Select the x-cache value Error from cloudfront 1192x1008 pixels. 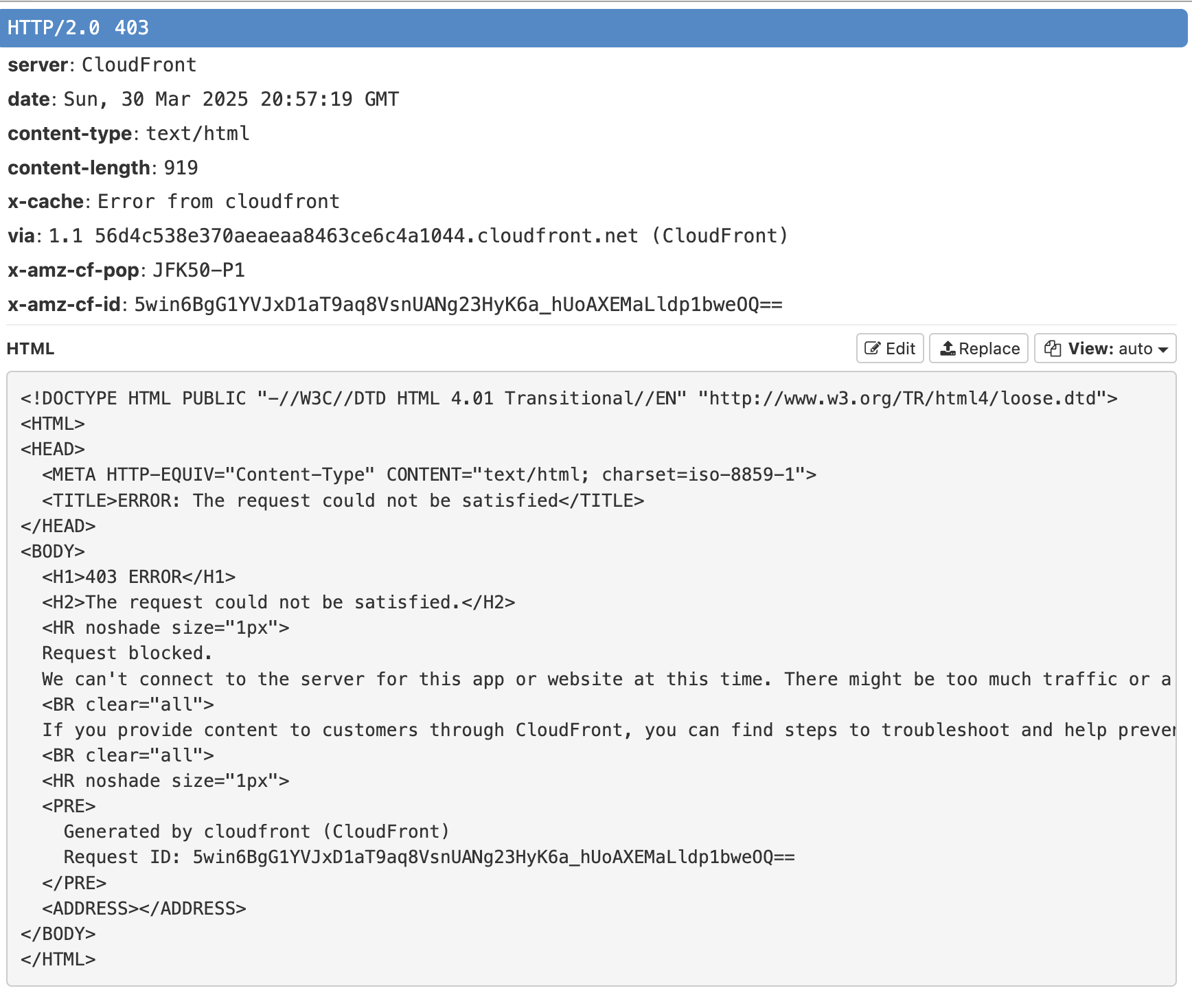218,202
